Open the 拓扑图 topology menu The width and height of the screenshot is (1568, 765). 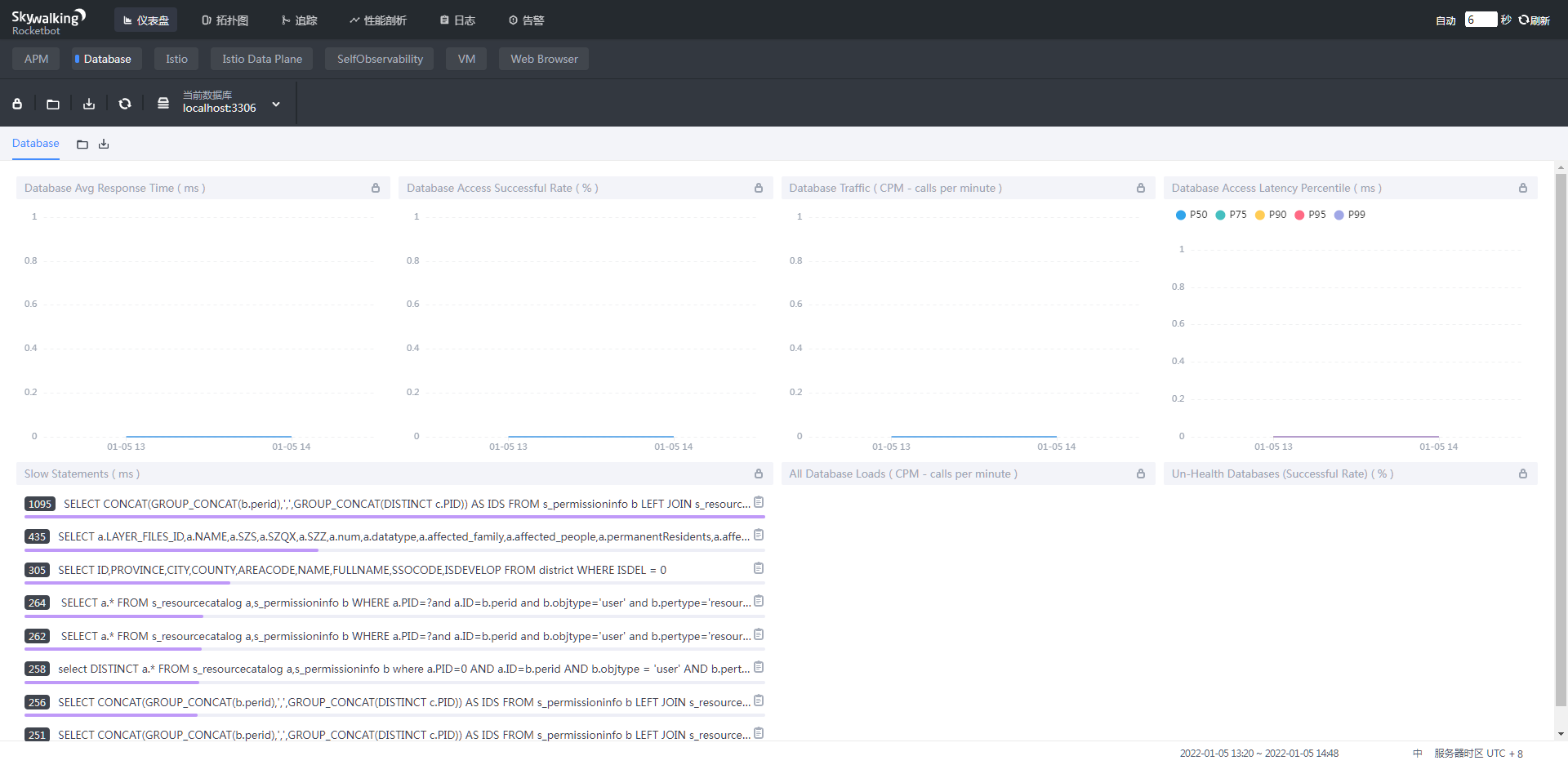point(225,20)
